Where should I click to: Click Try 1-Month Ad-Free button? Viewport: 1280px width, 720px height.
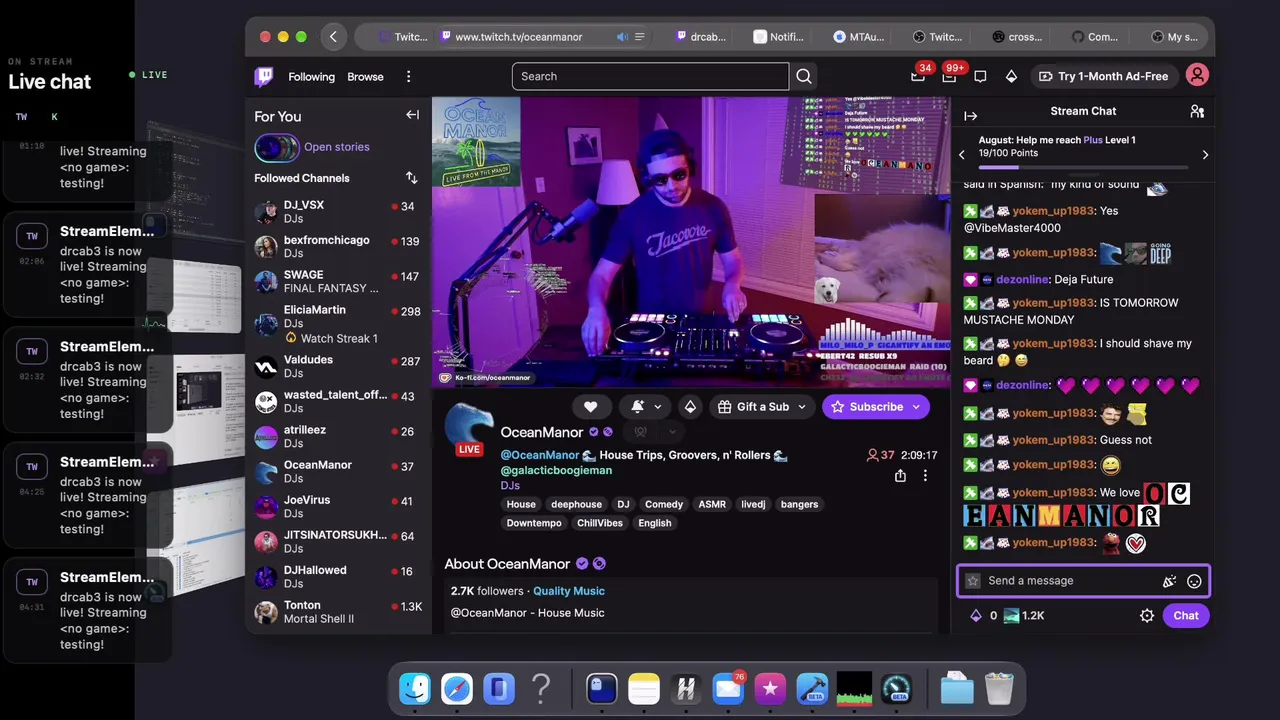[x=1103, y=76]
